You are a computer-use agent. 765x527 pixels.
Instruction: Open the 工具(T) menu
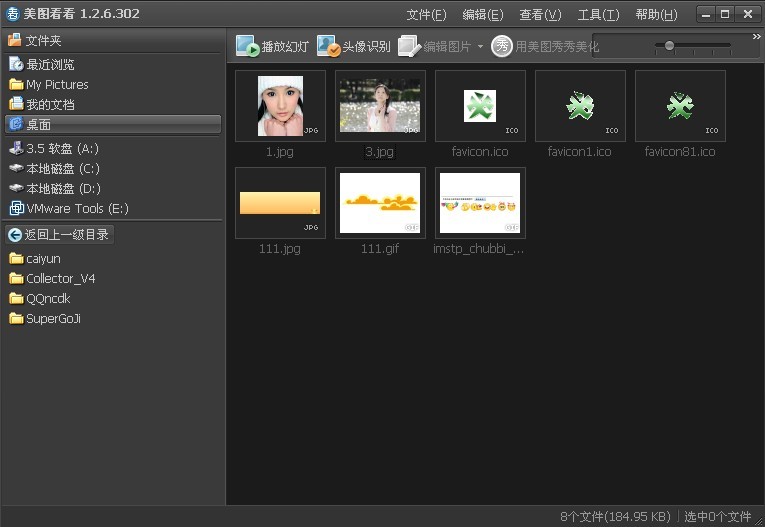[598, 15]
